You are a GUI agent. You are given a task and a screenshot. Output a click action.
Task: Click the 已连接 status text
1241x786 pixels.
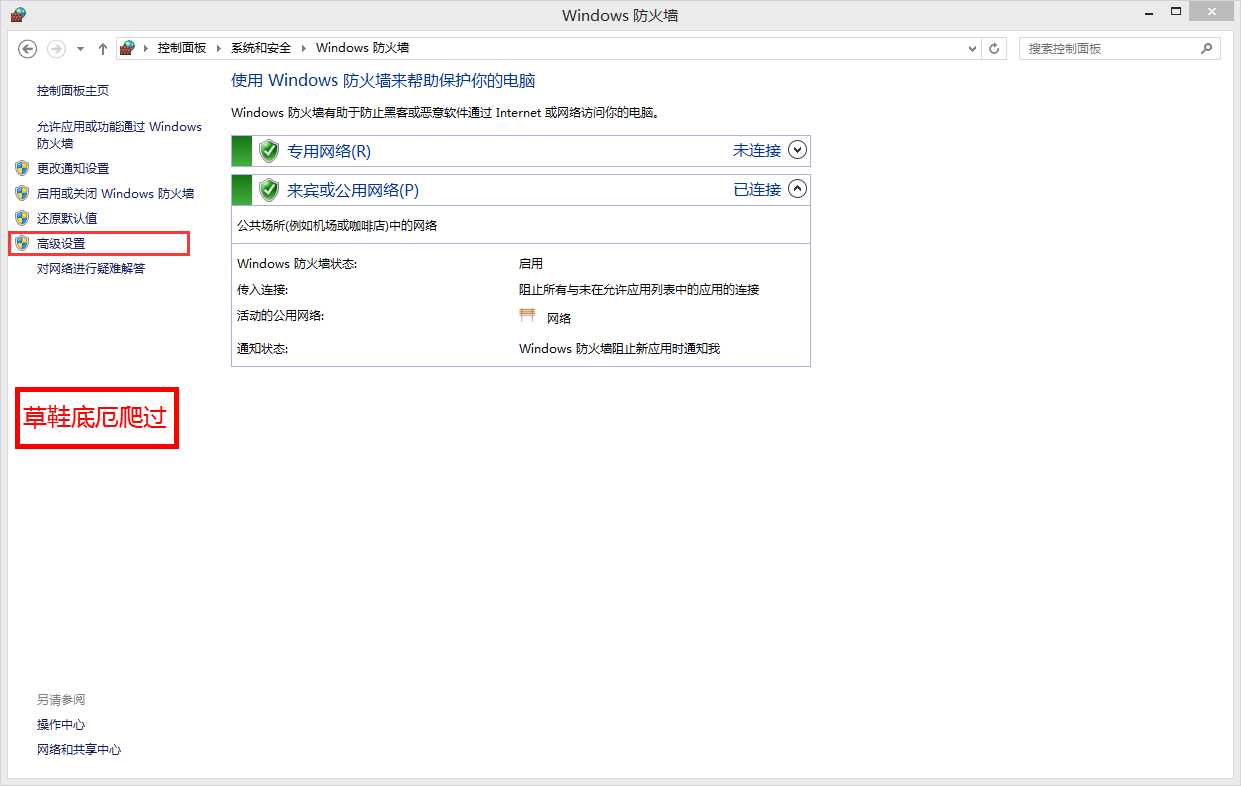pyautogui.click(x=757, y=189)
